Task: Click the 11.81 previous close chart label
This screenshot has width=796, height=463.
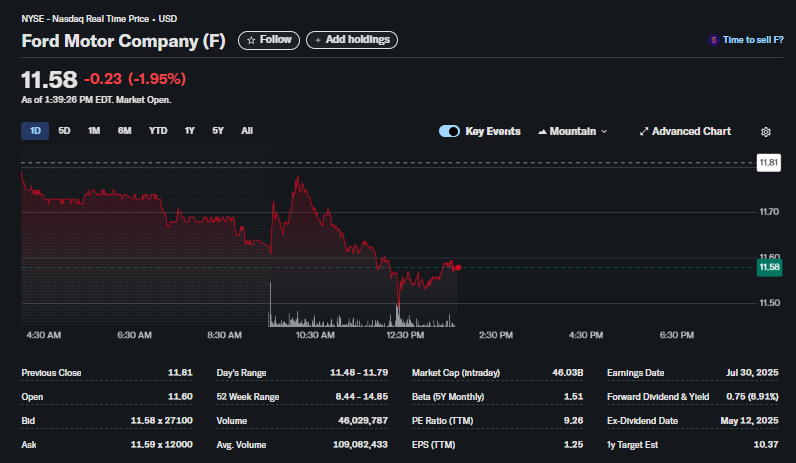Action: coord(769,163)
